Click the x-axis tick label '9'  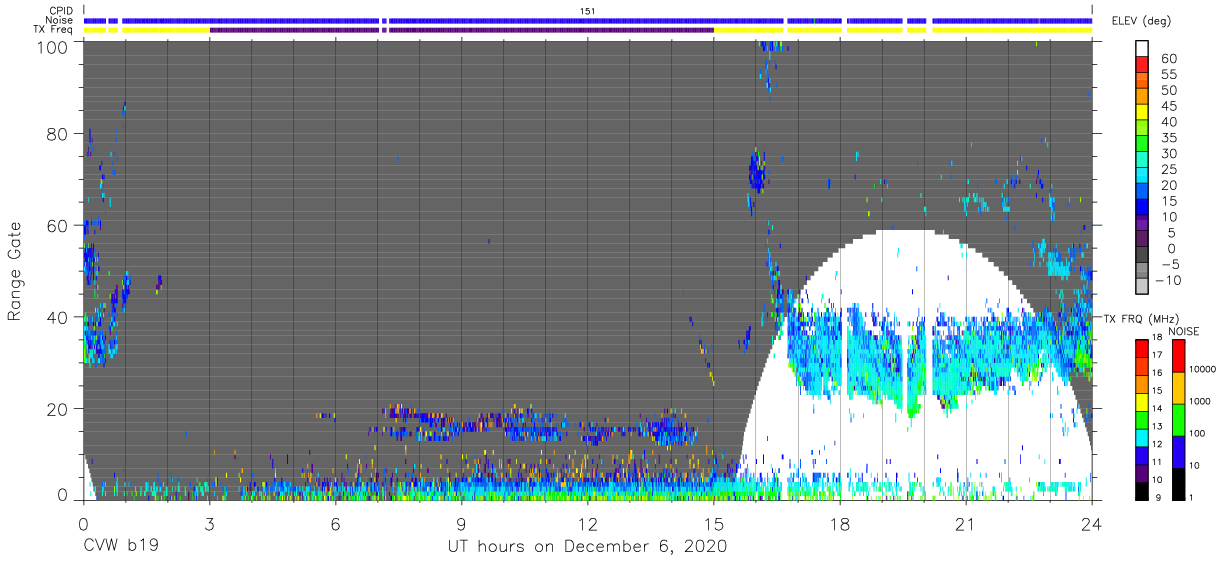pos(461,524)
